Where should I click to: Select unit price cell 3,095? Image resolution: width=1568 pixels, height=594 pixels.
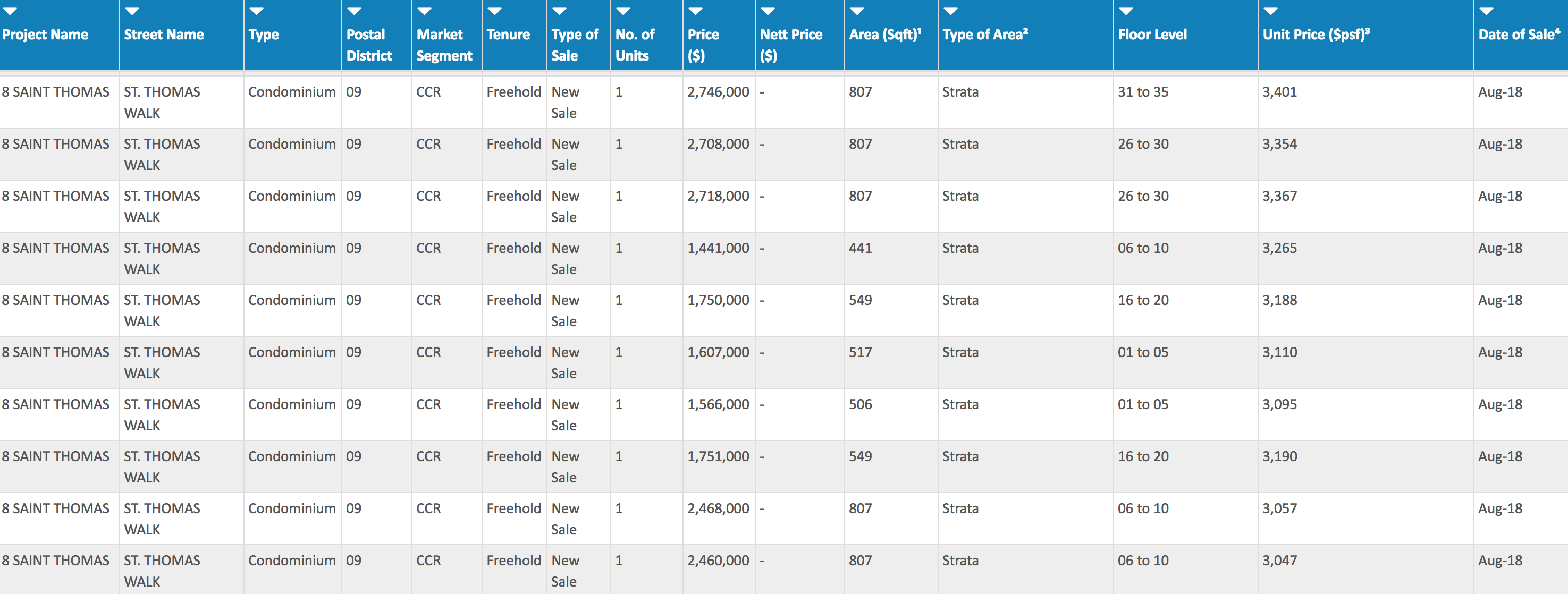(1279, 404)
